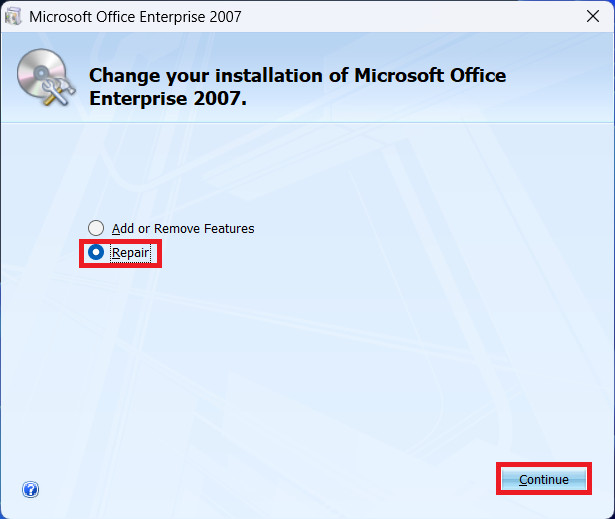The height and width of the screenshot is (519, 615).
Task: Click the "Repair" option label text
Action: click(x=130, y=253)
